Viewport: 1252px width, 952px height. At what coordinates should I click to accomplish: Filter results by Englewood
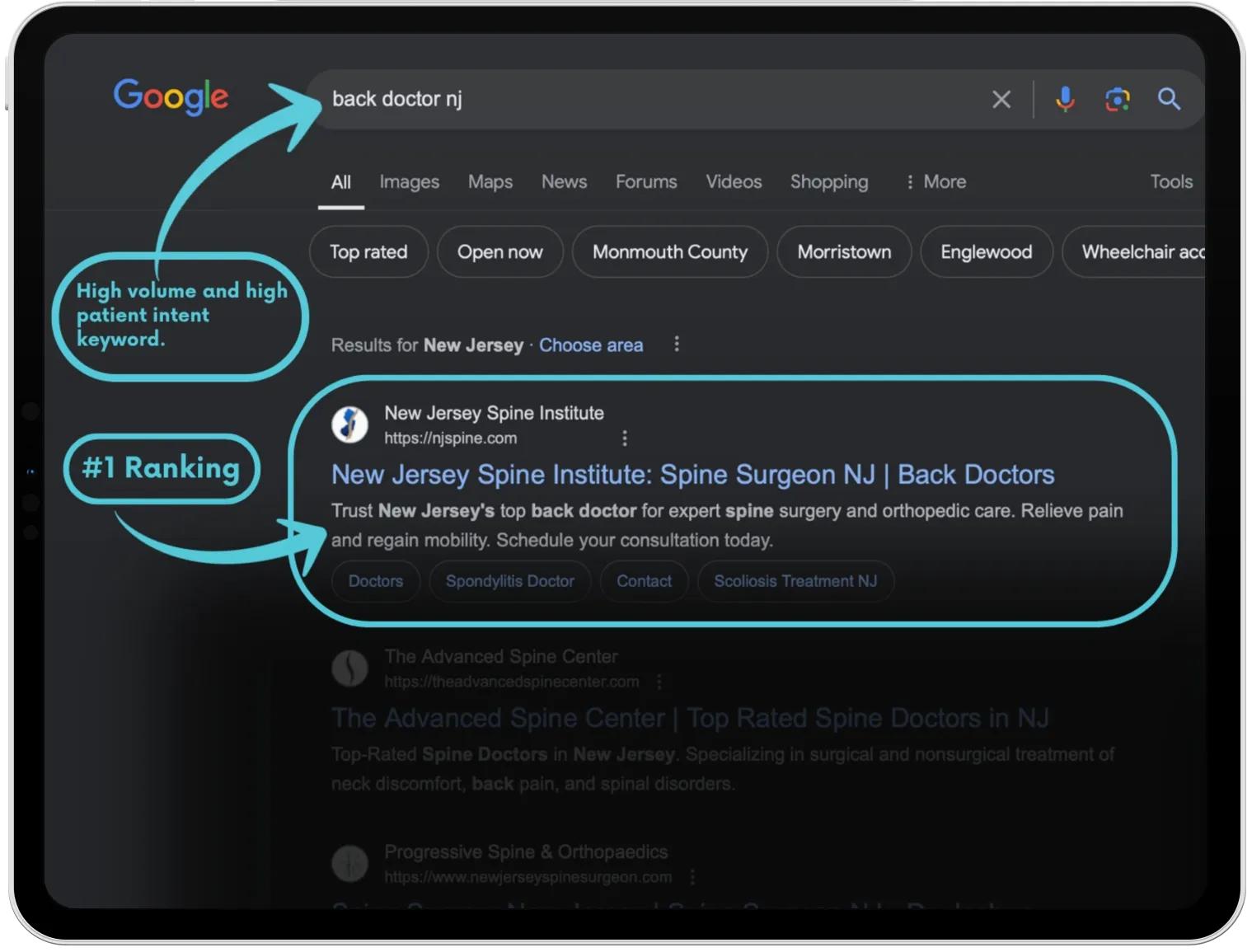pos(987,252)
